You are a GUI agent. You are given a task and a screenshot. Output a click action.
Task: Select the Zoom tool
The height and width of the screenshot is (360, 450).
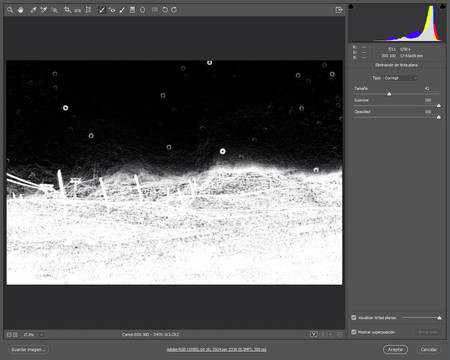10,10
